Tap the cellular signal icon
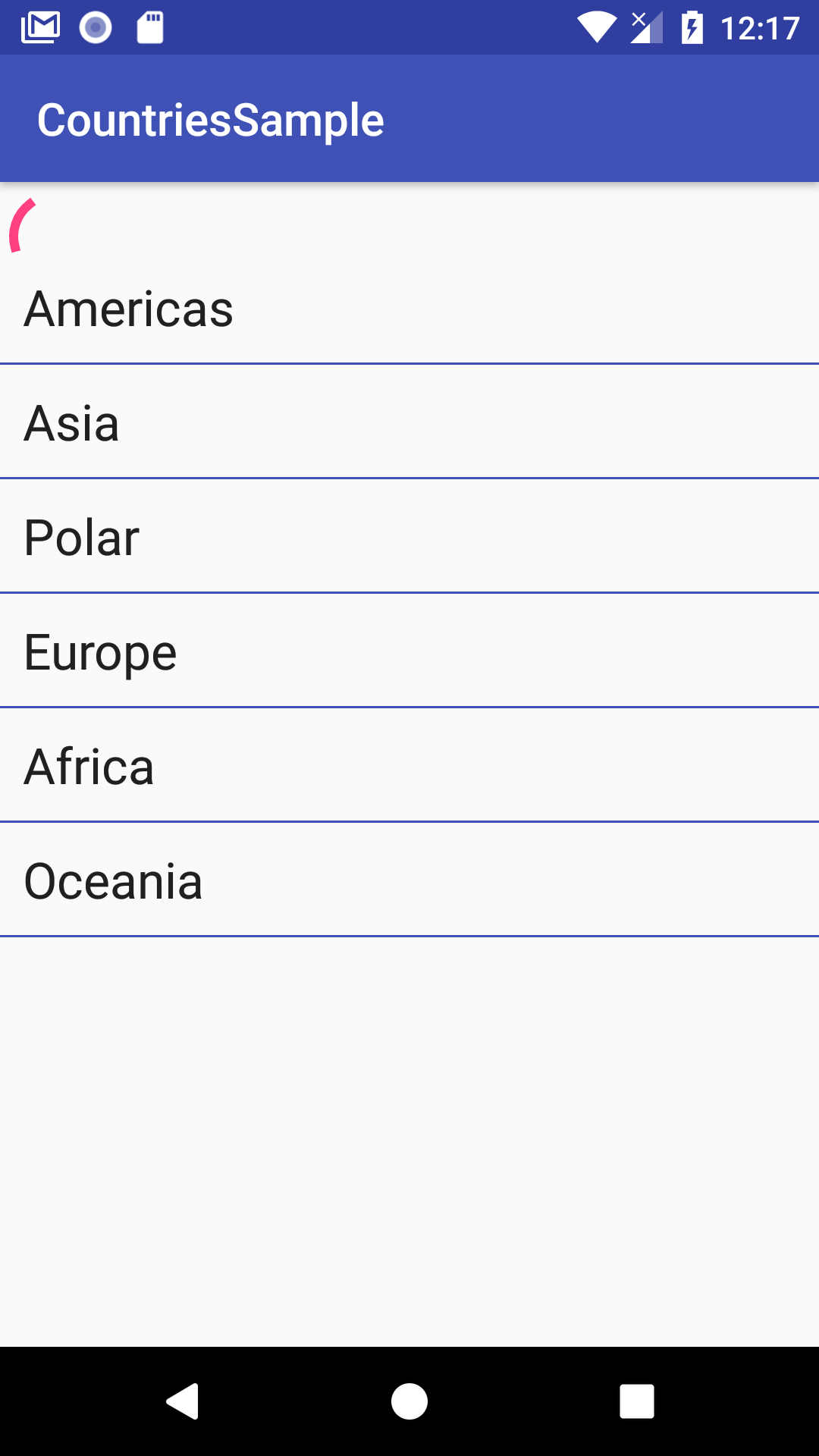The width and height of the screenshot is (819, 1456). click(647, 28)
